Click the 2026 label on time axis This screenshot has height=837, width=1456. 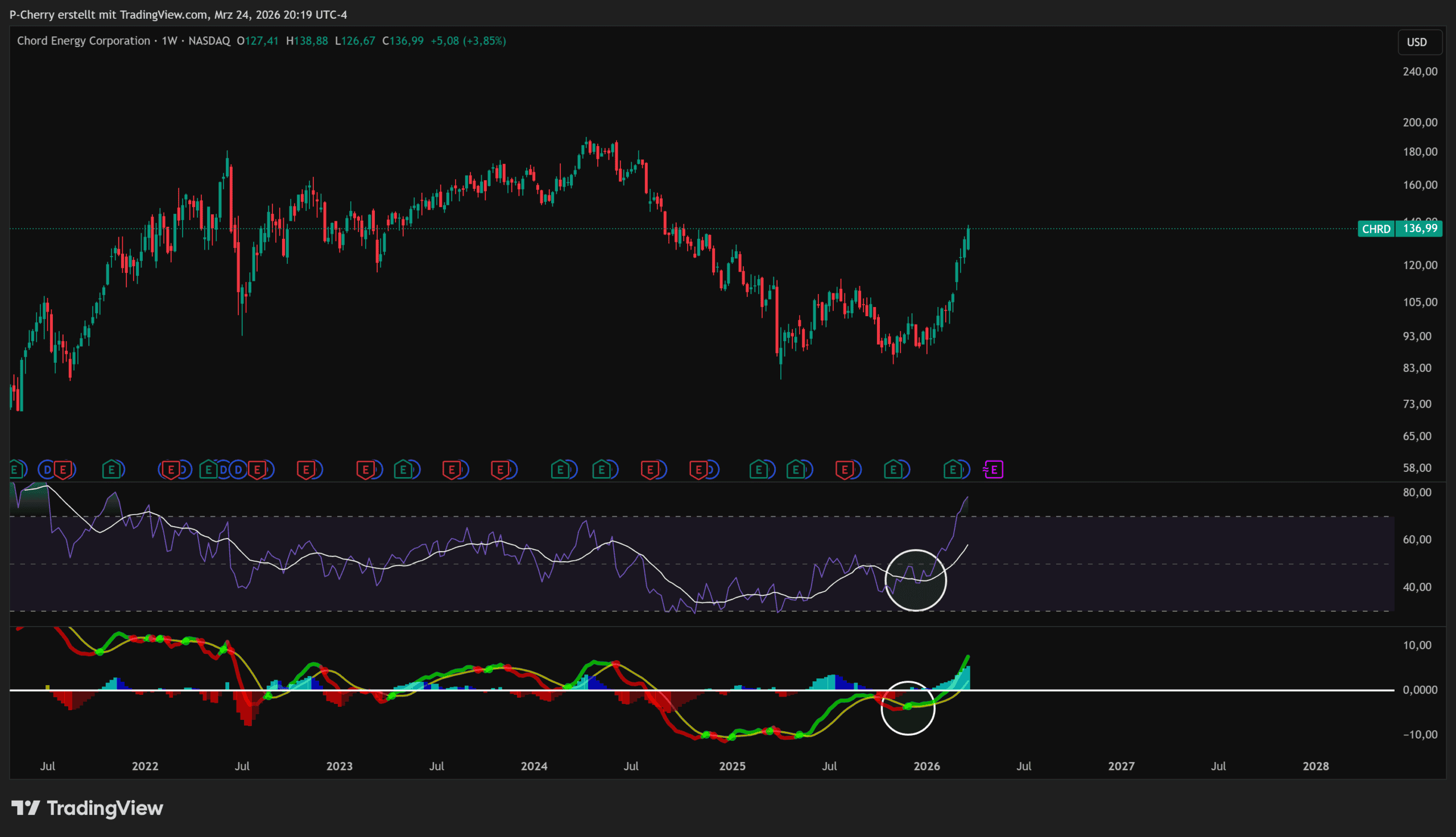click(926, 766)
